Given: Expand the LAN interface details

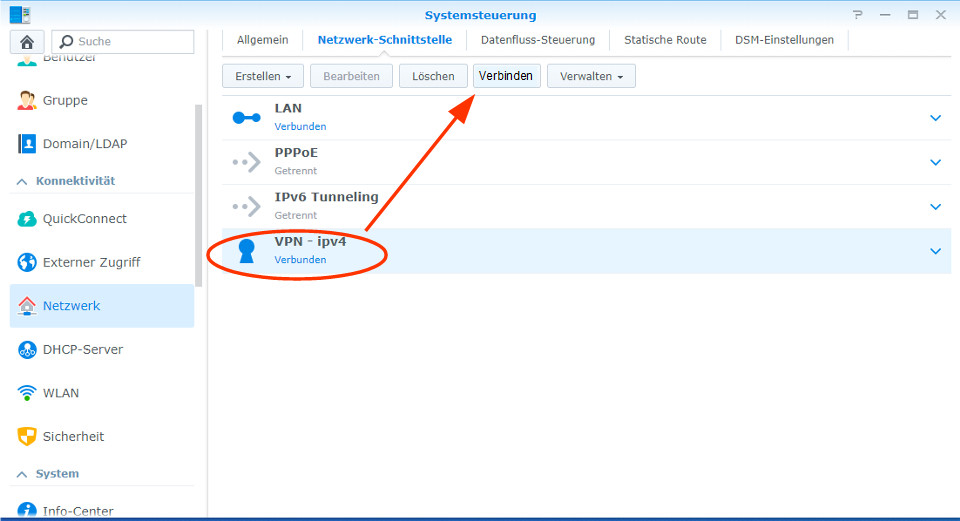Looking at the screenshot, I should pos(935,118).
